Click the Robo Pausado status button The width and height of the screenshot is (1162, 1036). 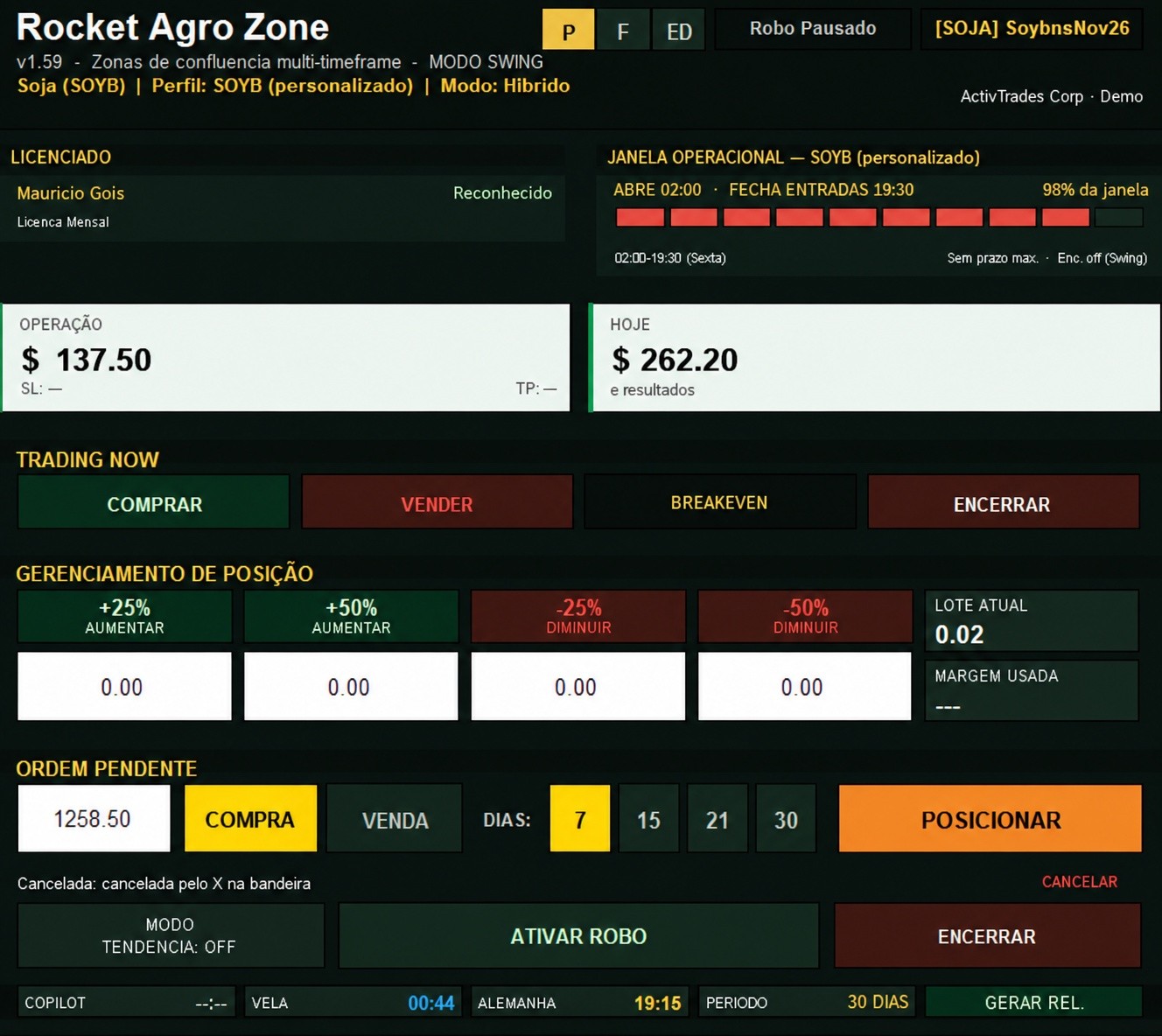pos(813,29)
